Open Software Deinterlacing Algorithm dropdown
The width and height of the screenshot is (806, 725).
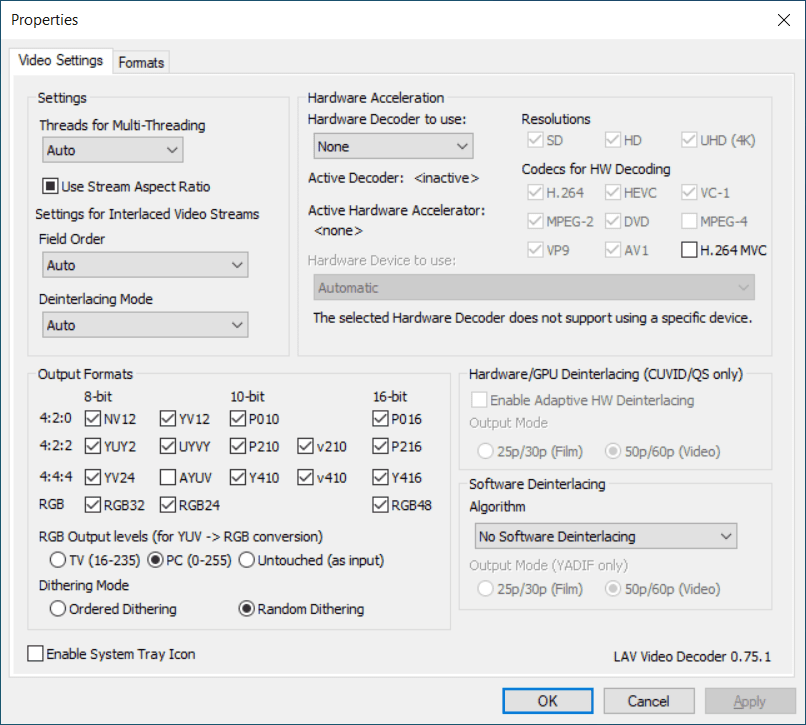[605, 536]
